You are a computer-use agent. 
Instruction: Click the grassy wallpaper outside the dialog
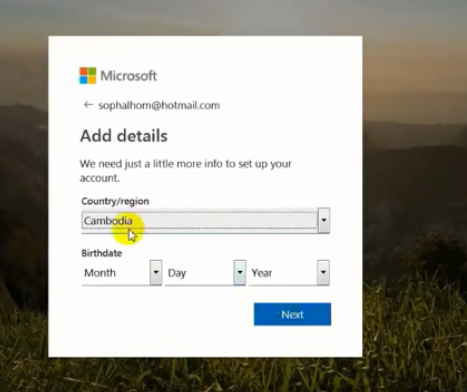pos(413,333)
